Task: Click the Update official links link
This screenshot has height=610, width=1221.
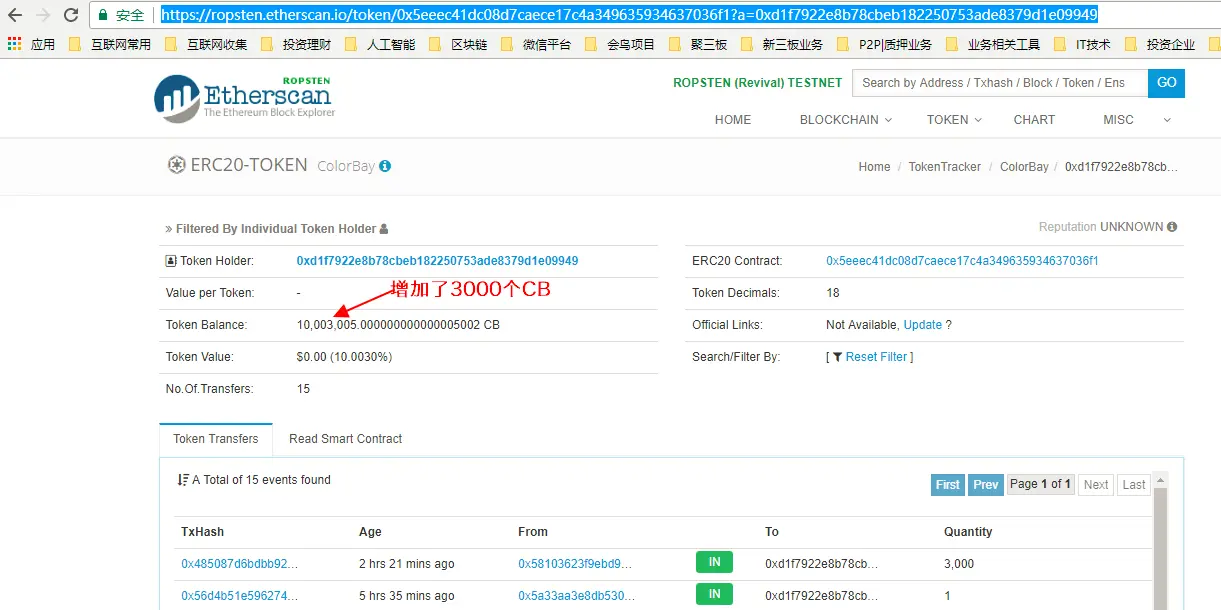Action: [923, 325]
